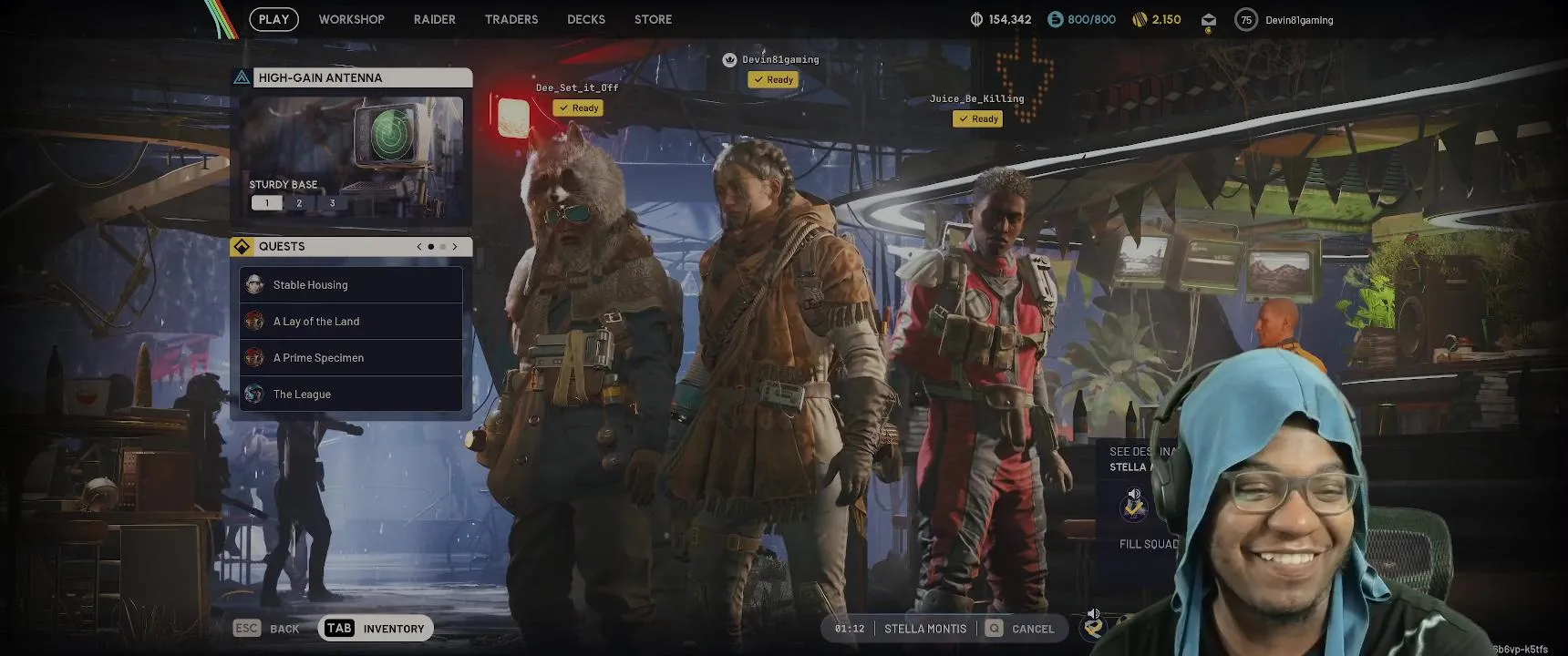Image resolution: width=1568 pixels, height=656 pixels.
Task: Click Juice_Be_Killing player name
Action: click(976, 98)
